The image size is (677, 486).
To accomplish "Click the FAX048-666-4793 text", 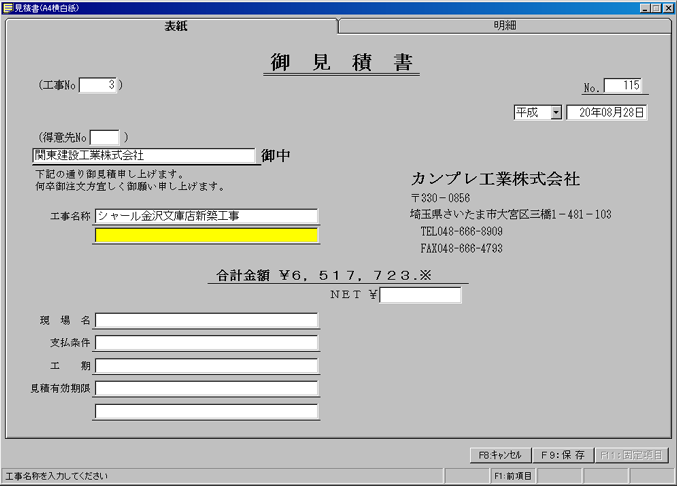I will (x=462, y=248).
